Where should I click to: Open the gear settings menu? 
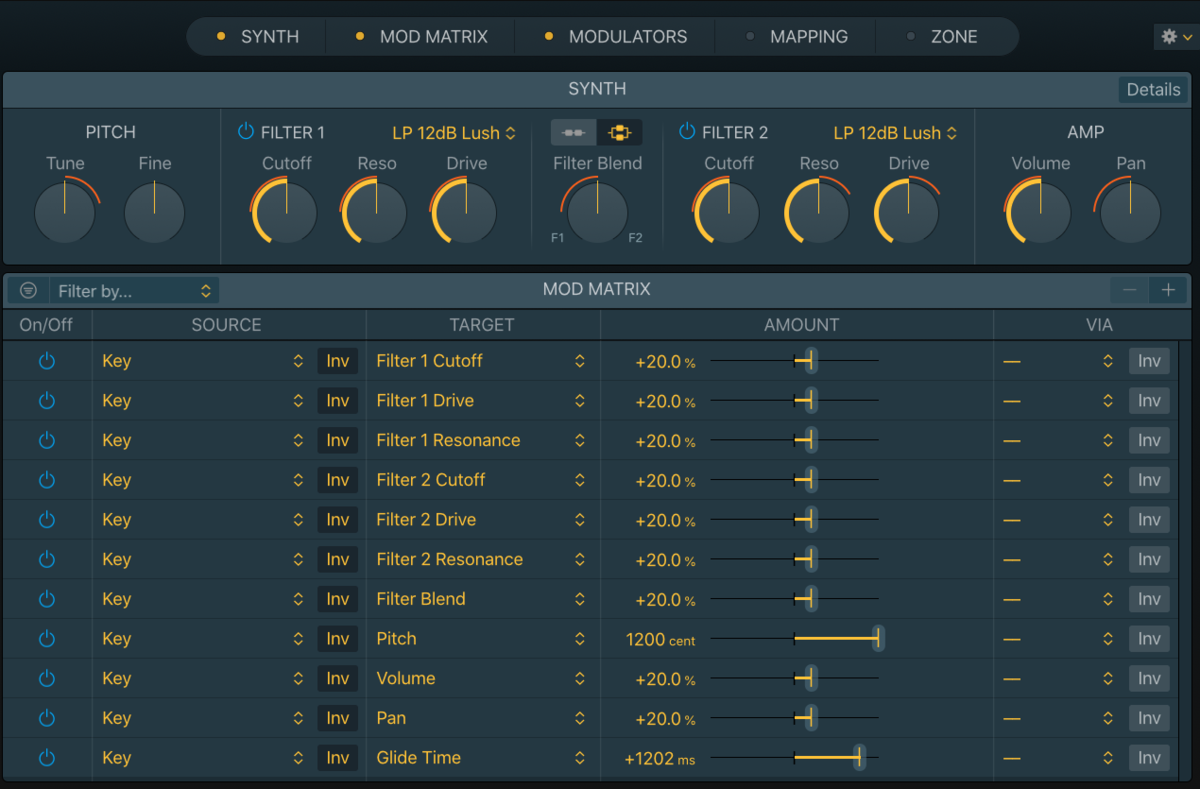click(x=1176, y=36)
